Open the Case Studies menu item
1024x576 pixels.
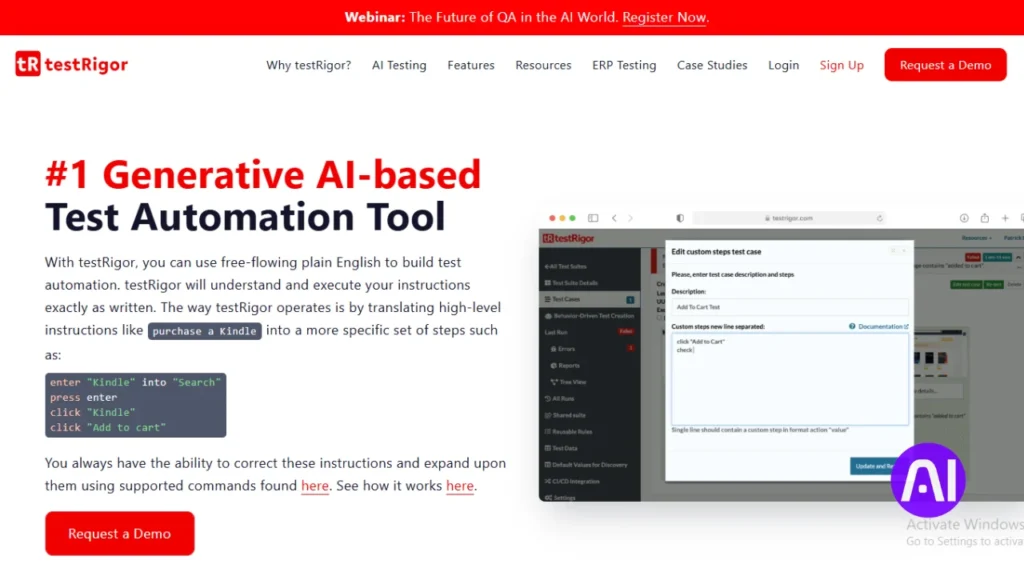point(712,65)
